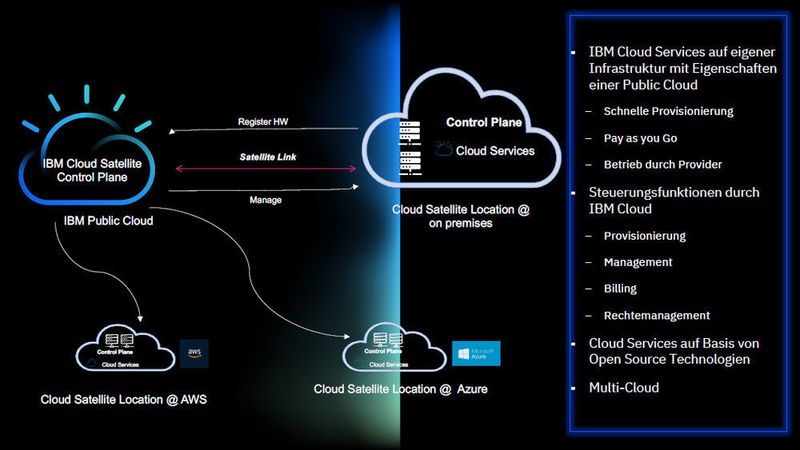This screenshot has height=450, width=800.
Task: Click the 'Register HW' arrow label
Action: 263,122
